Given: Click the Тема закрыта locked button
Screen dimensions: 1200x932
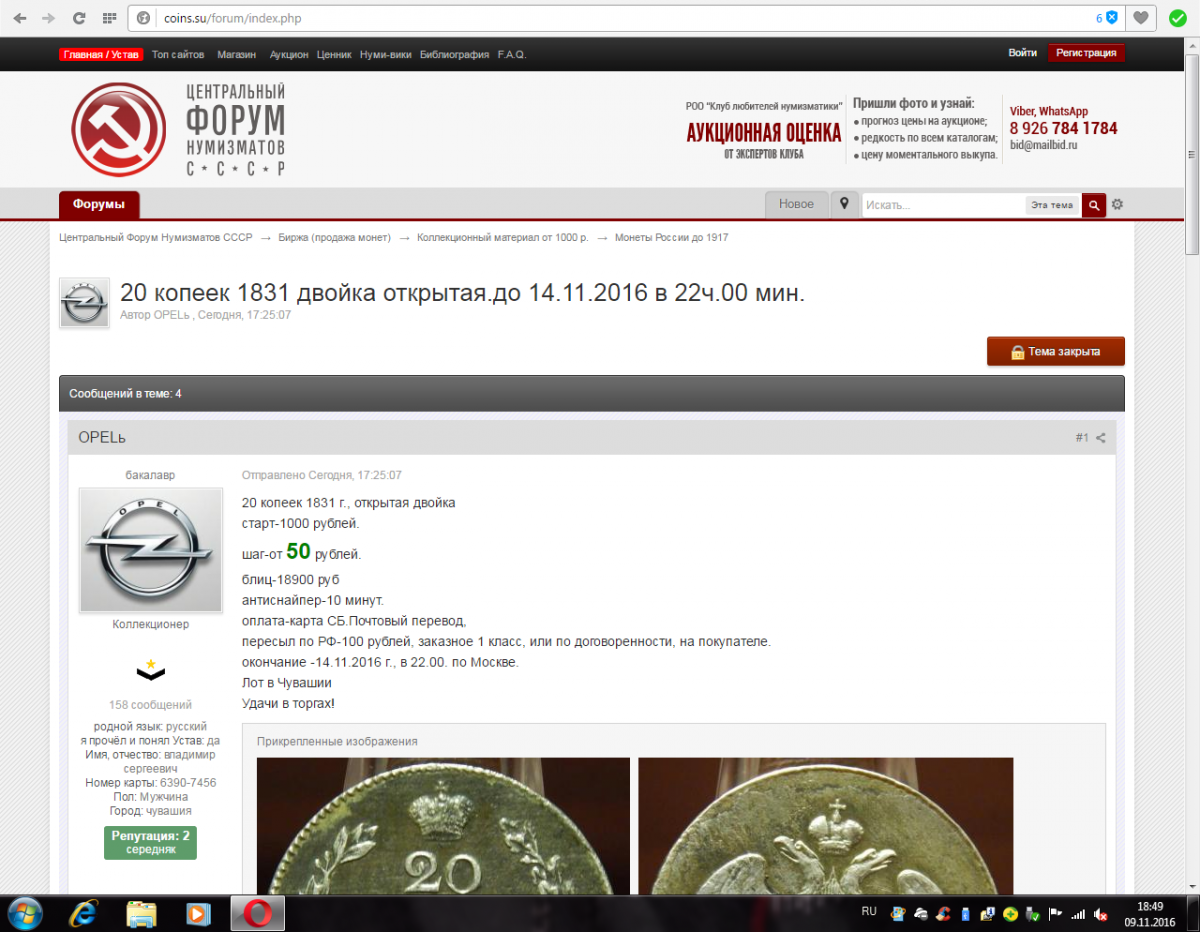Looking at the screenshot, I should (x=1056, y=352).
